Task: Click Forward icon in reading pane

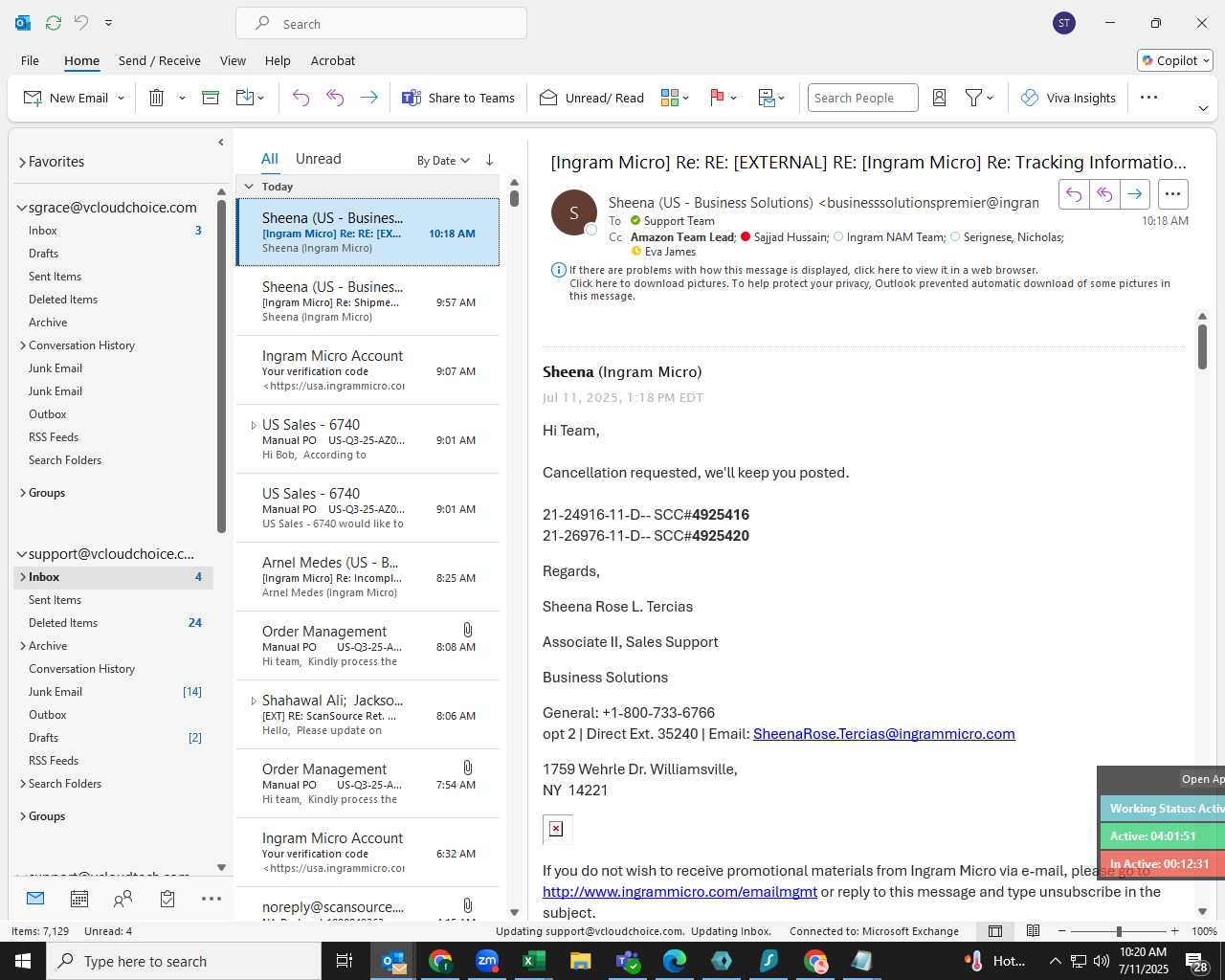Action: click(1134, 194)
